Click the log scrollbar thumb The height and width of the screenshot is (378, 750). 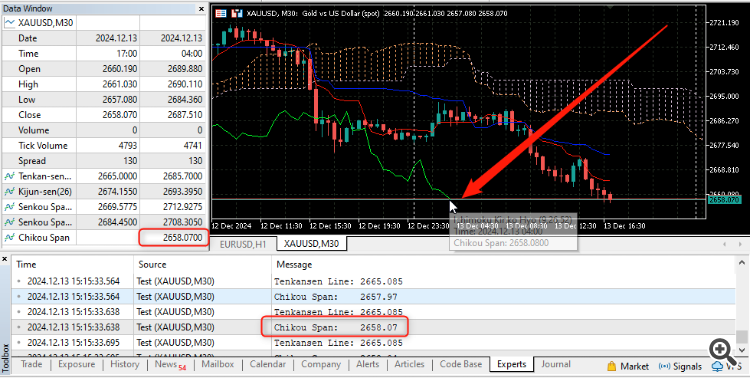point(741,337)
